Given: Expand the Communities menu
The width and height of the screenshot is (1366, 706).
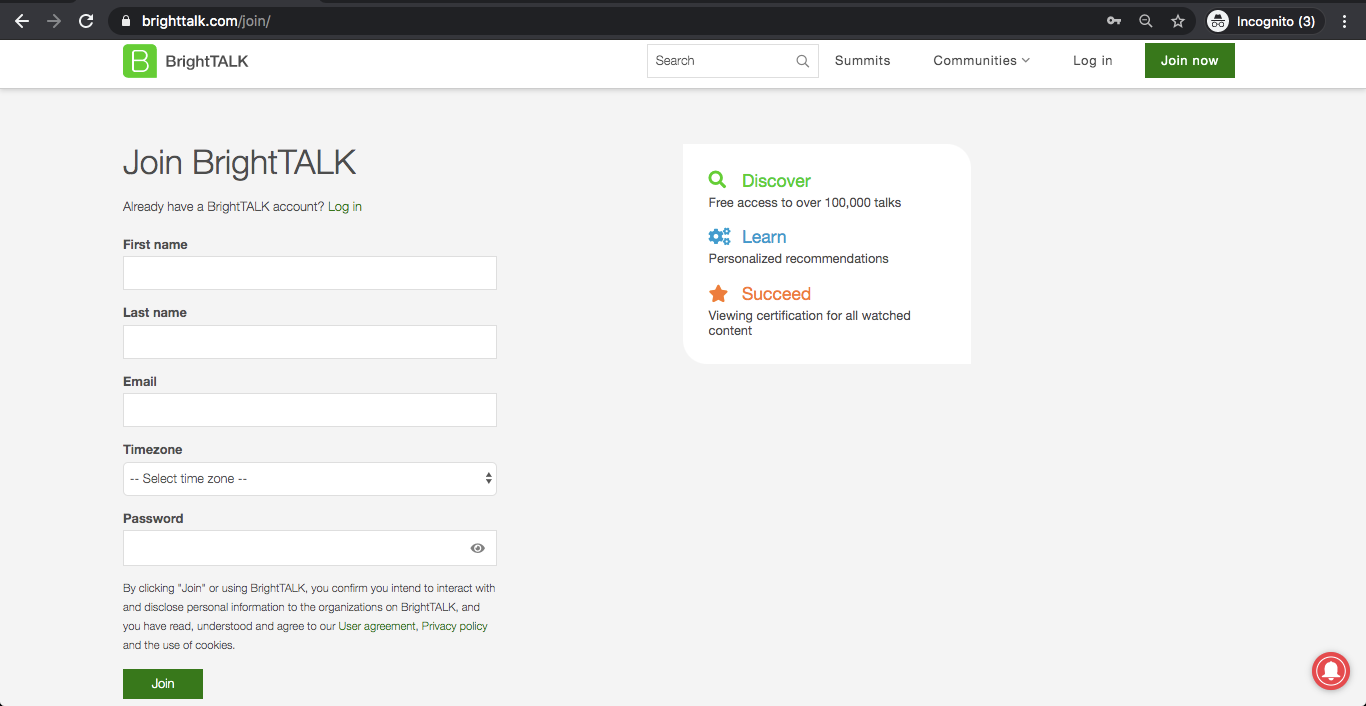Looking at the screenshot, I should click(x=981, y=61).
